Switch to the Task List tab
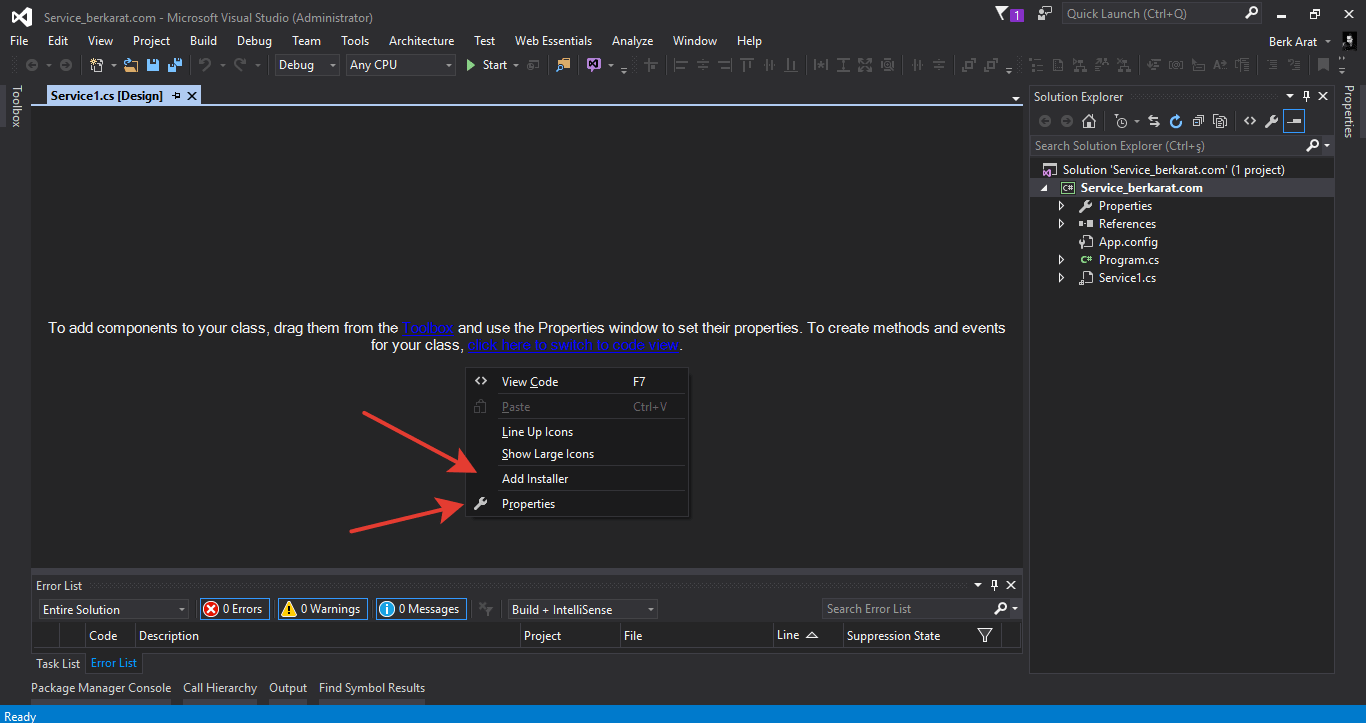This screenshot has height=723, width=1366. pos(58,663)
